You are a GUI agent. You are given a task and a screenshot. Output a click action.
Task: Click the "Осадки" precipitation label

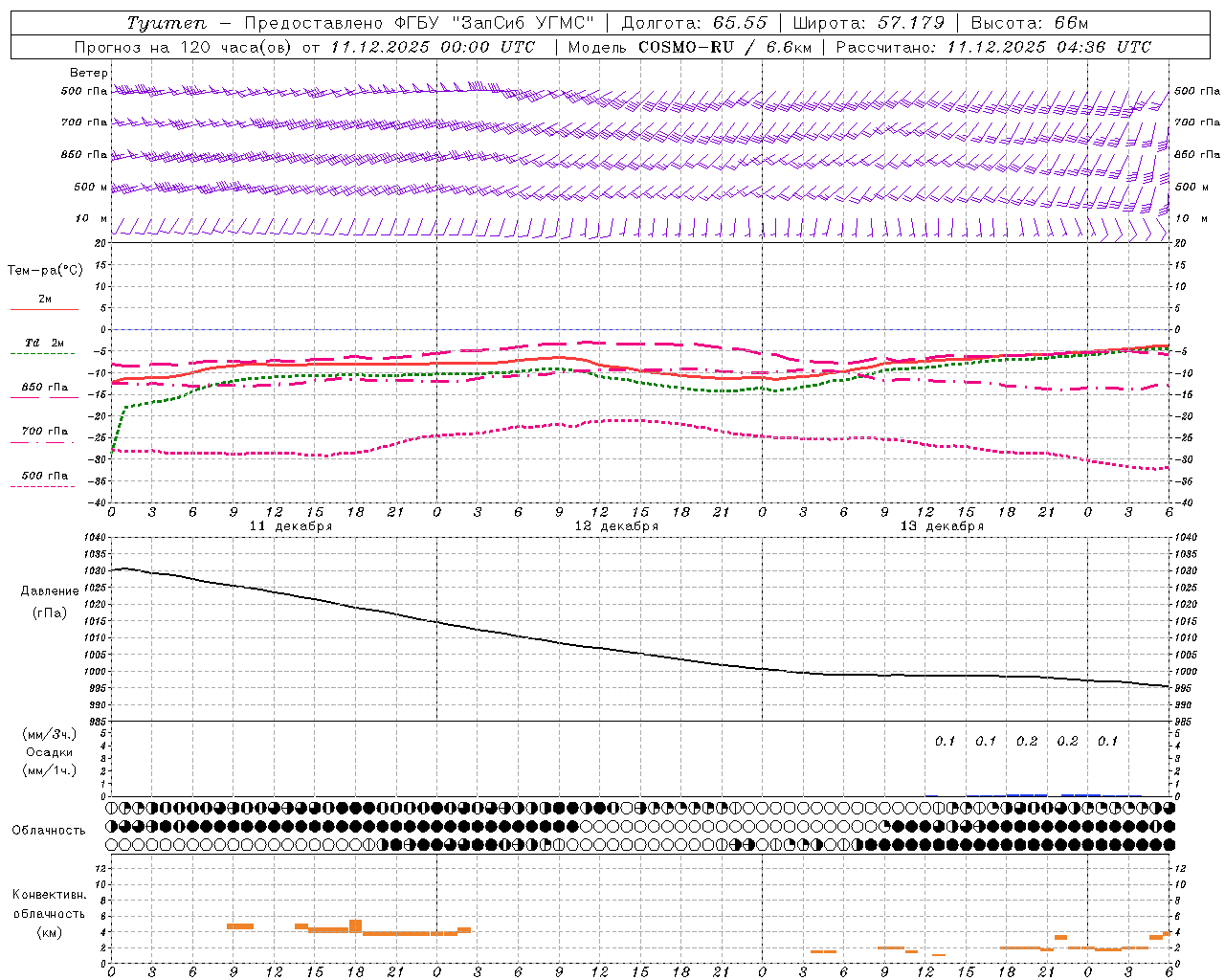[50, 752]
